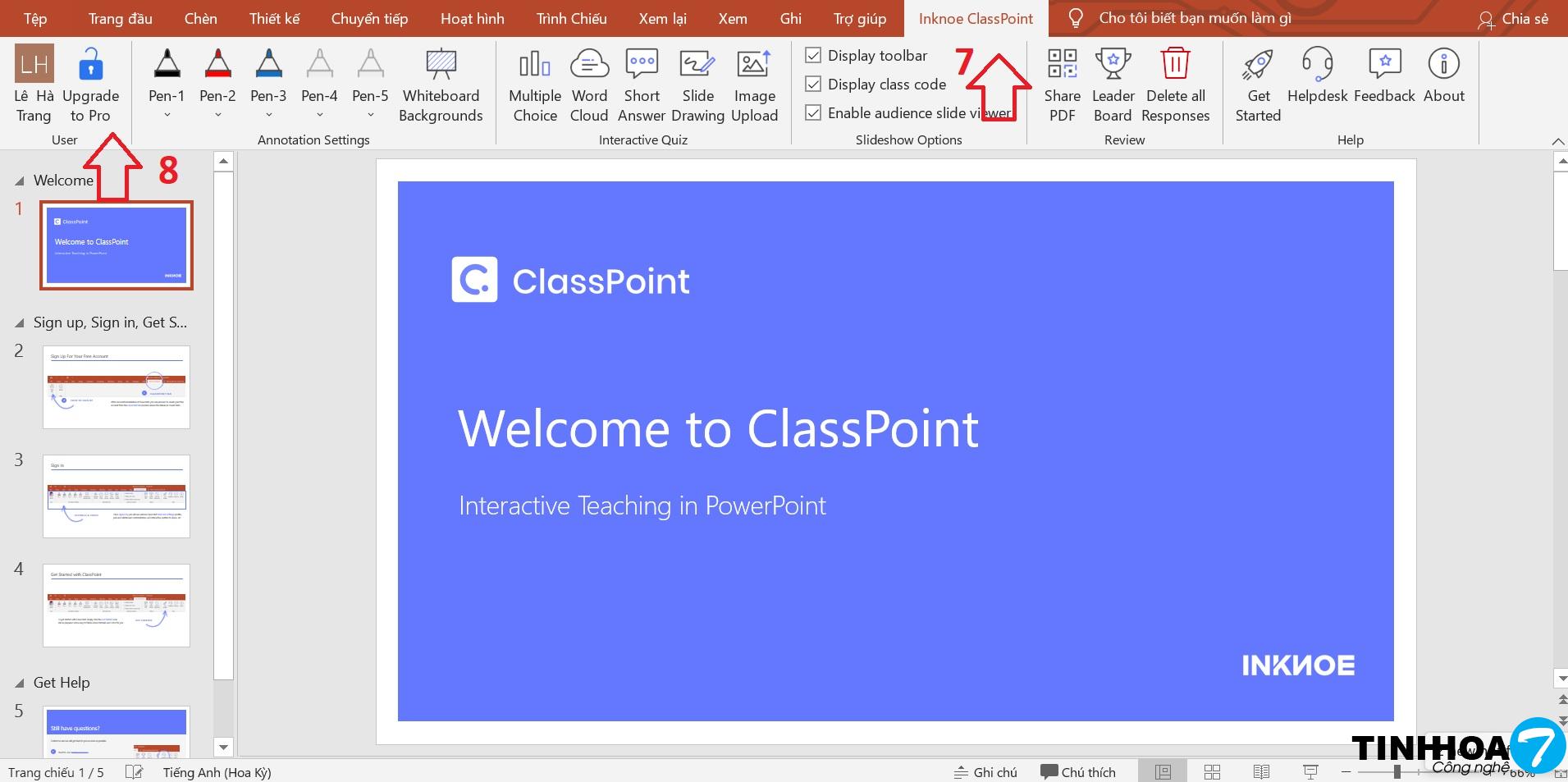Image resolution: width=1568 pixels, height=782 pixels.
Task: Open the Leader Board
Action: [1113, 85]
